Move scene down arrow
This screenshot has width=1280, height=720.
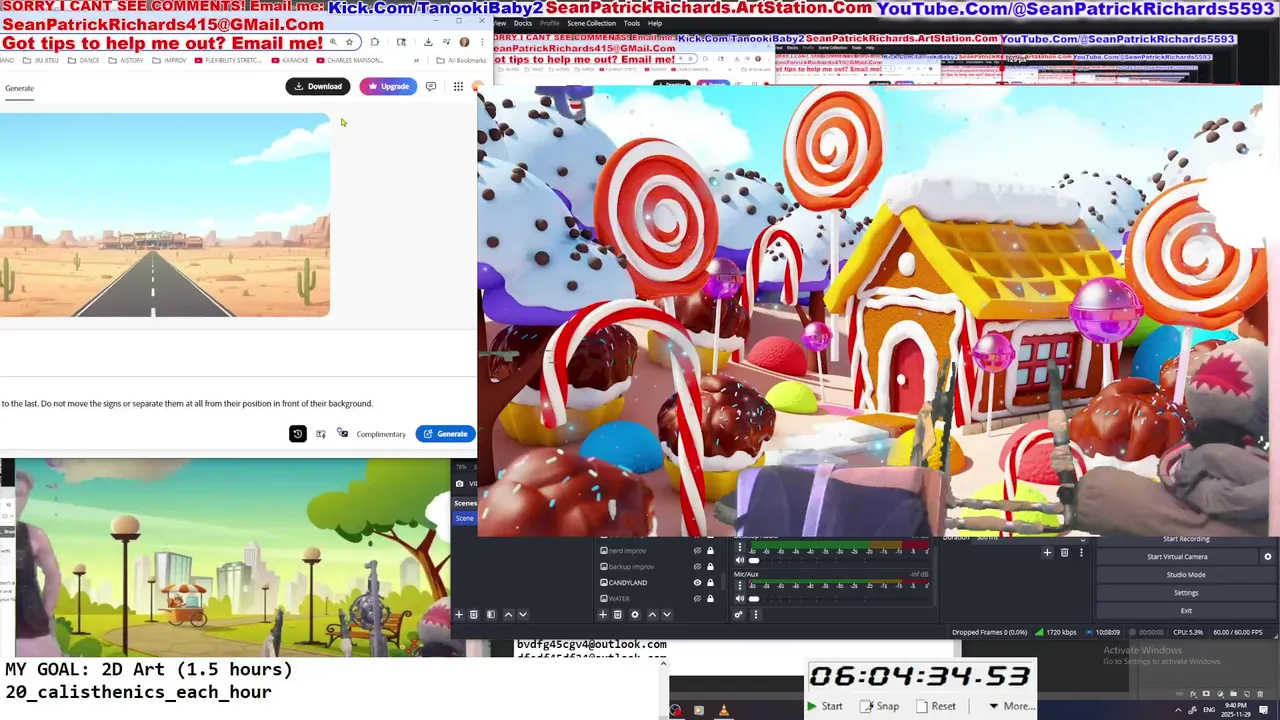click(x=522, y=614)
